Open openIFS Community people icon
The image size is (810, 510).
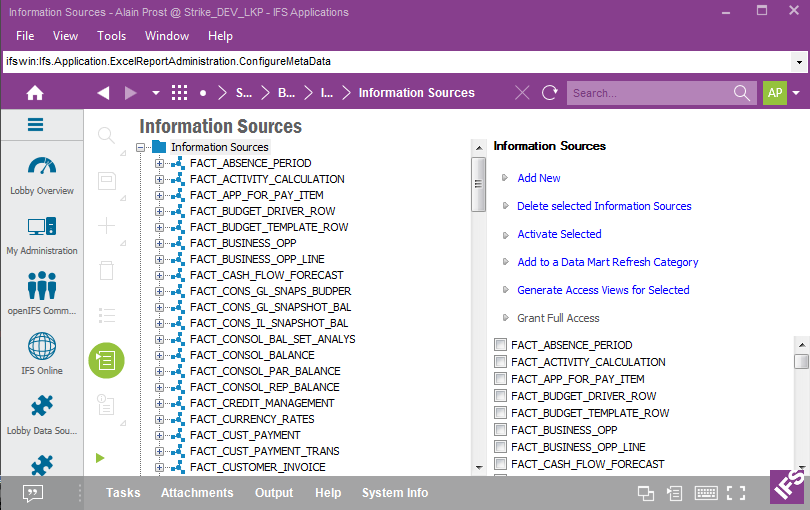pos(41,290)
